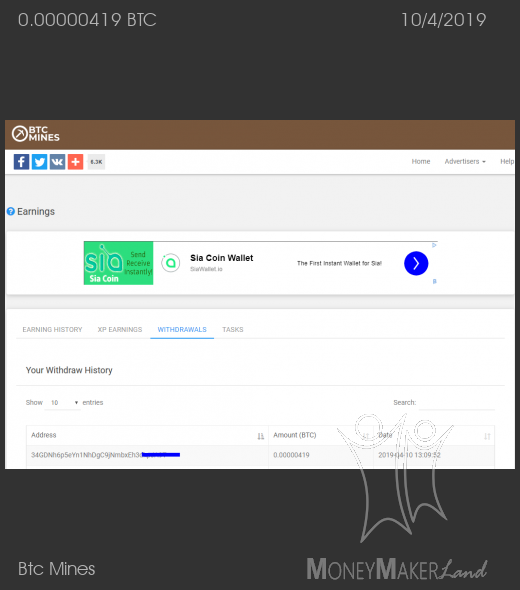Share via the VK icon
Image resolution: width=520 pixels, height=590 pixels.
click(x=58, y=162)
